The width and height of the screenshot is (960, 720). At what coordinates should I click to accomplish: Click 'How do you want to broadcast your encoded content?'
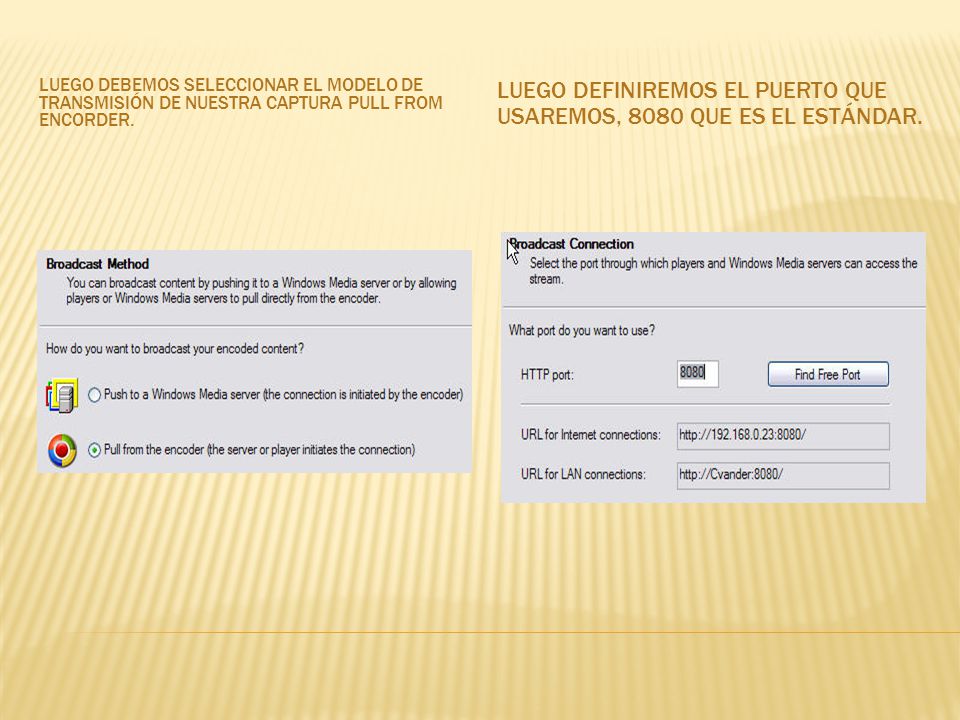(x=175, y=348)
